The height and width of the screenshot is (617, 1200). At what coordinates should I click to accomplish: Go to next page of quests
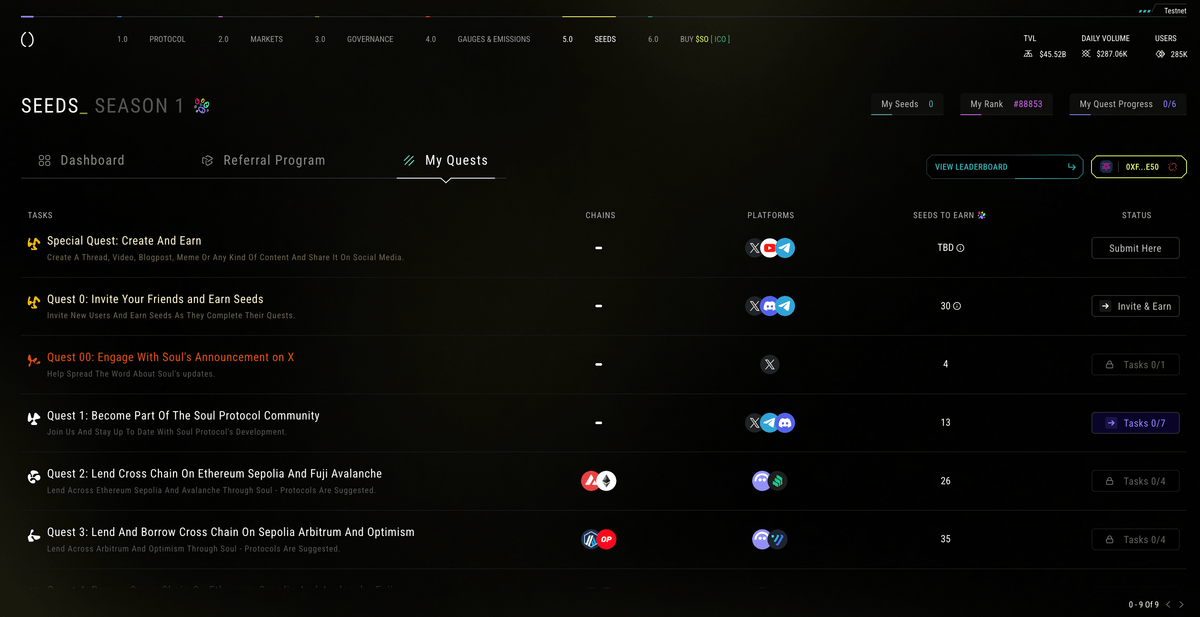pos(1181,604)
